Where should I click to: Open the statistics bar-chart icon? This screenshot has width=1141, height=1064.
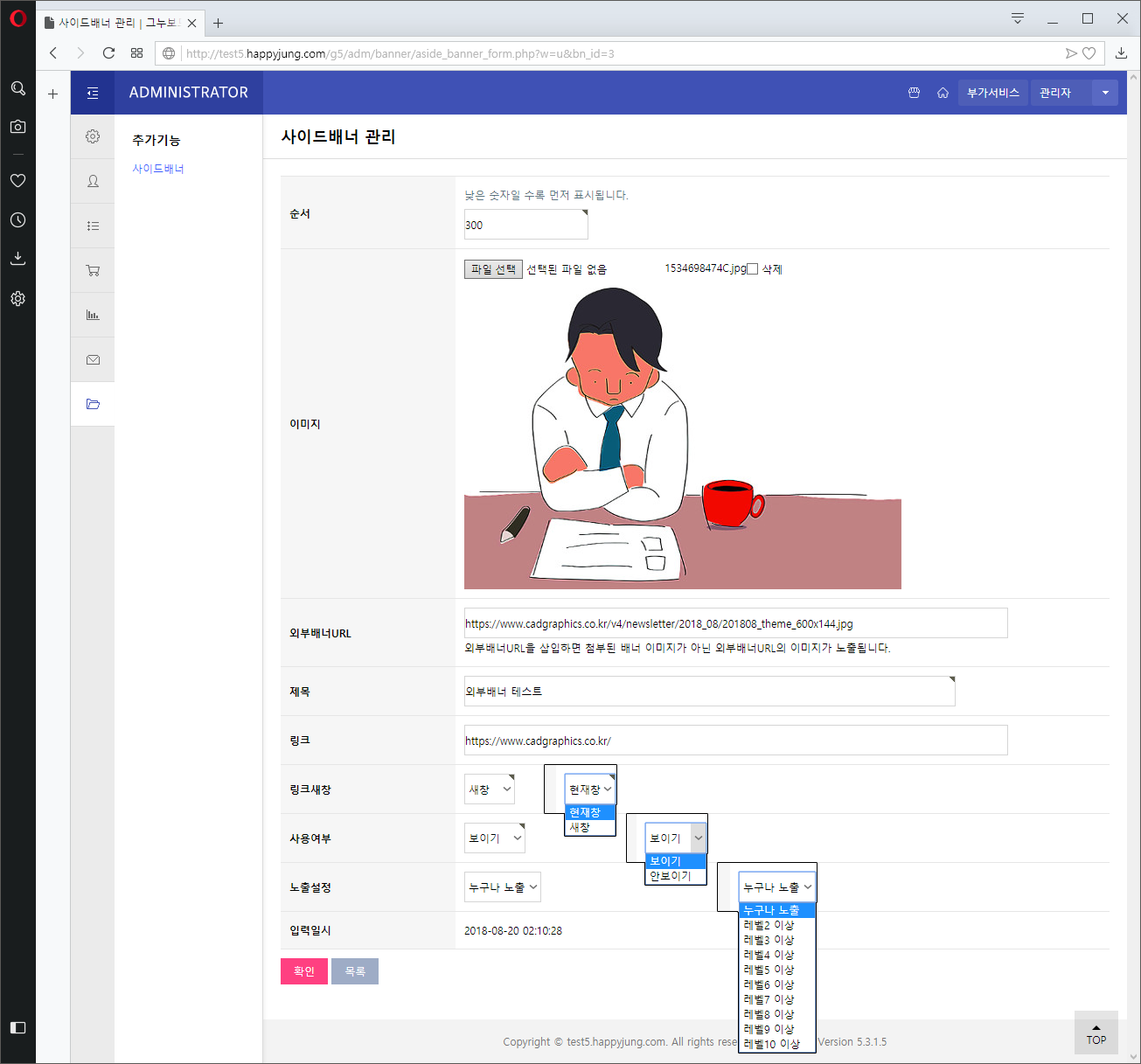[93, 314]
